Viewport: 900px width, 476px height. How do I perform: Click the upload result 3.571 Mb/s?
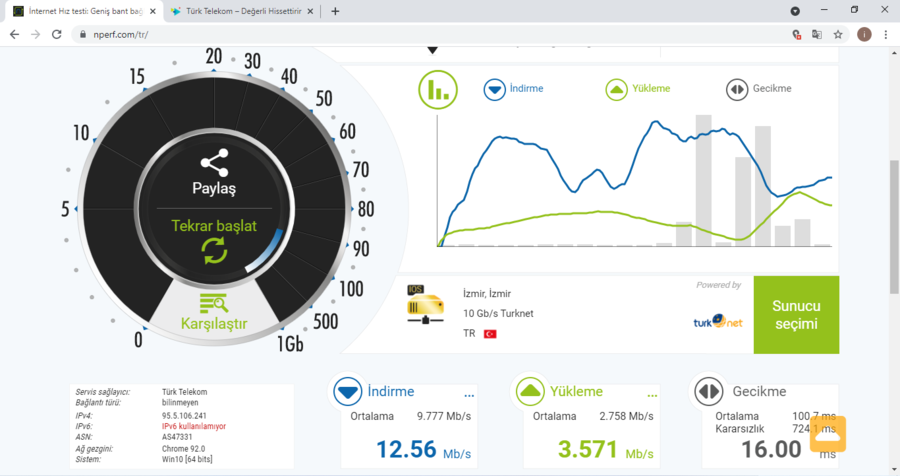pos(606,449)
